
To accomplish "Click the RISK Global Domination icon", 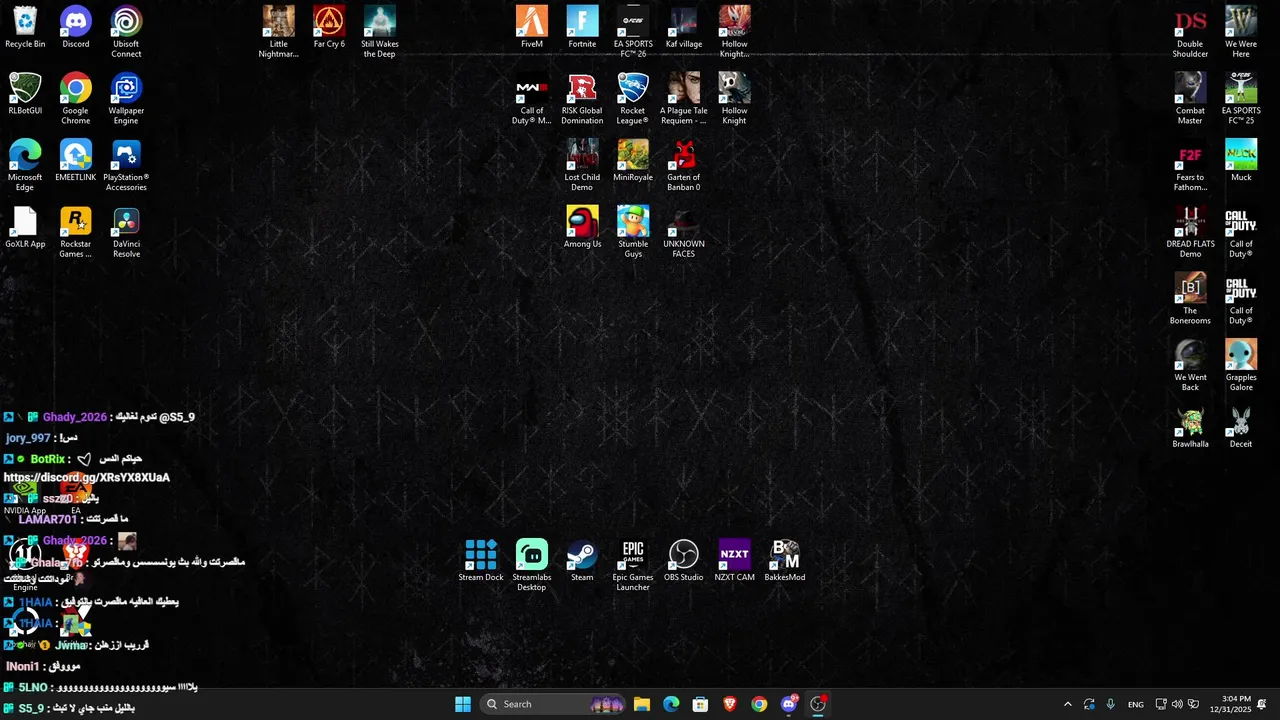I will 582,98.
